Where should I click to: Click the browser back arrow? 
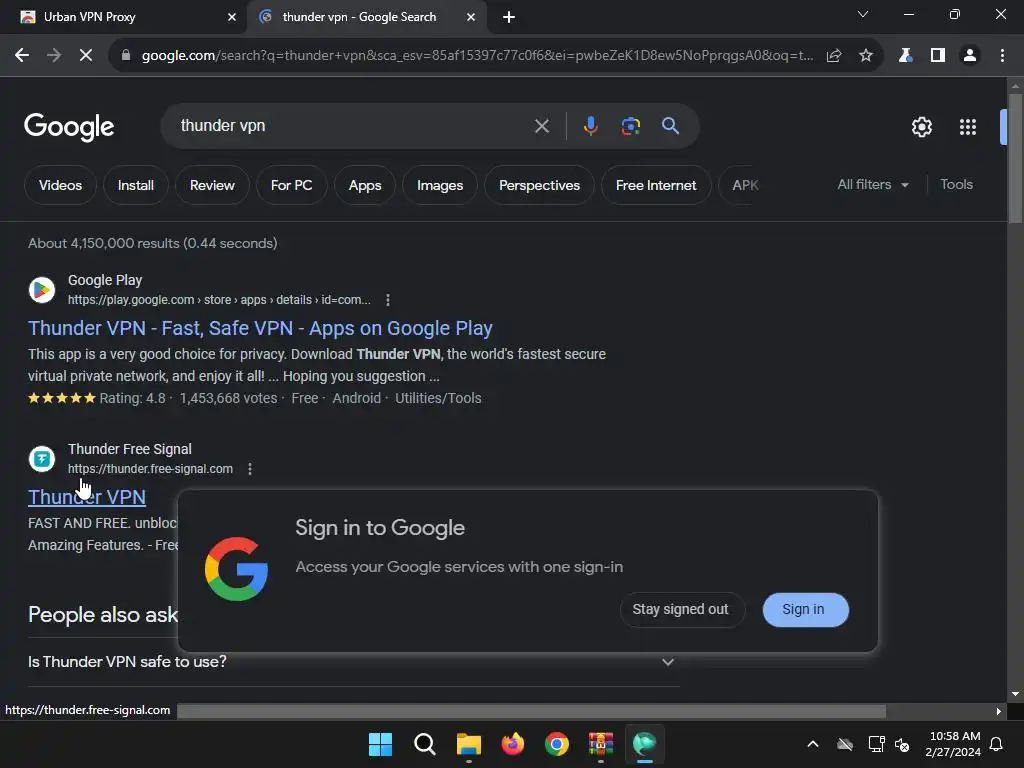[x=22, y=56]
